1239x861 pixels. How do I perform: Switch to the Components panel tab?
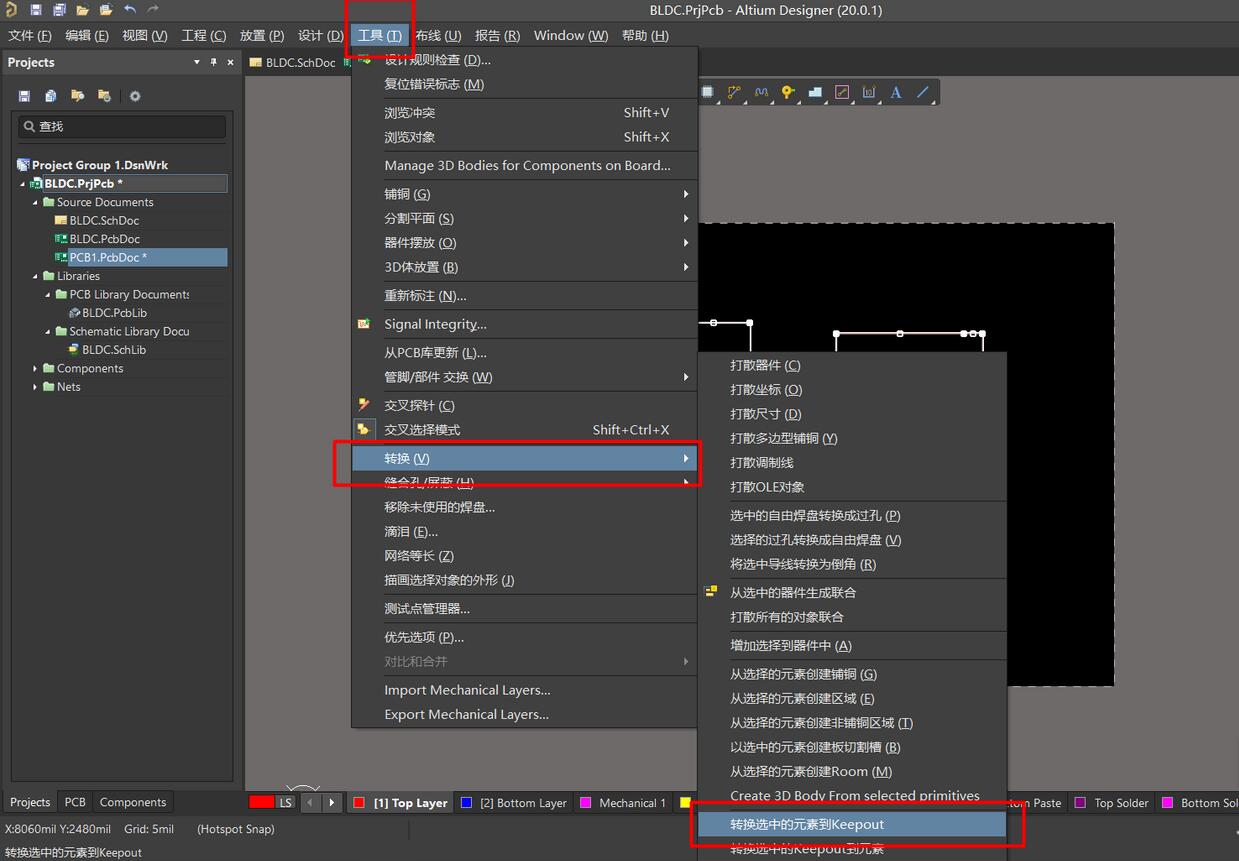click(133, 802)
